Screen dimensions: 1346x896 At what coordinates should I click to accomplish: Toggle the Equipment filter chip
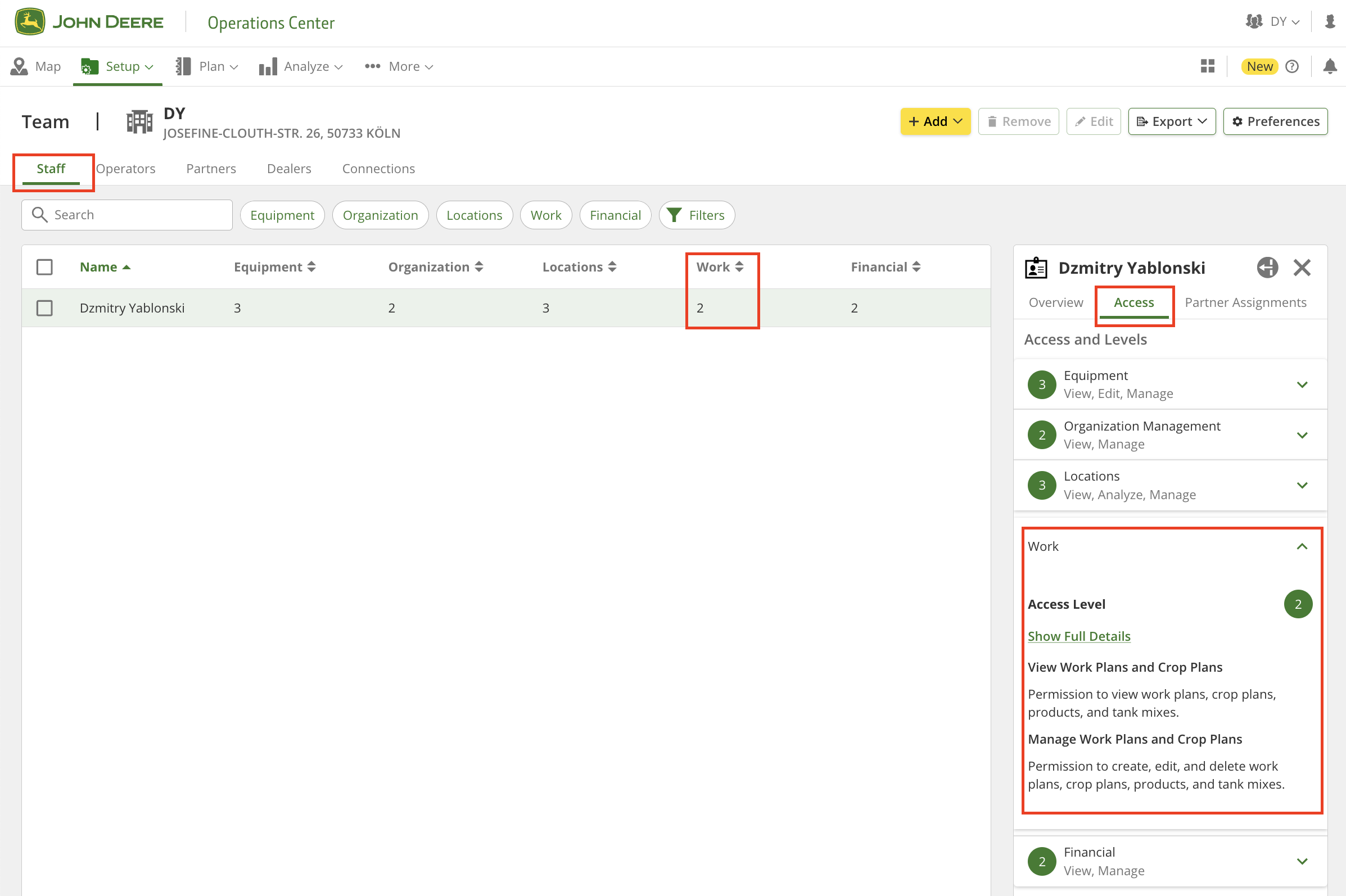point(282,215)
